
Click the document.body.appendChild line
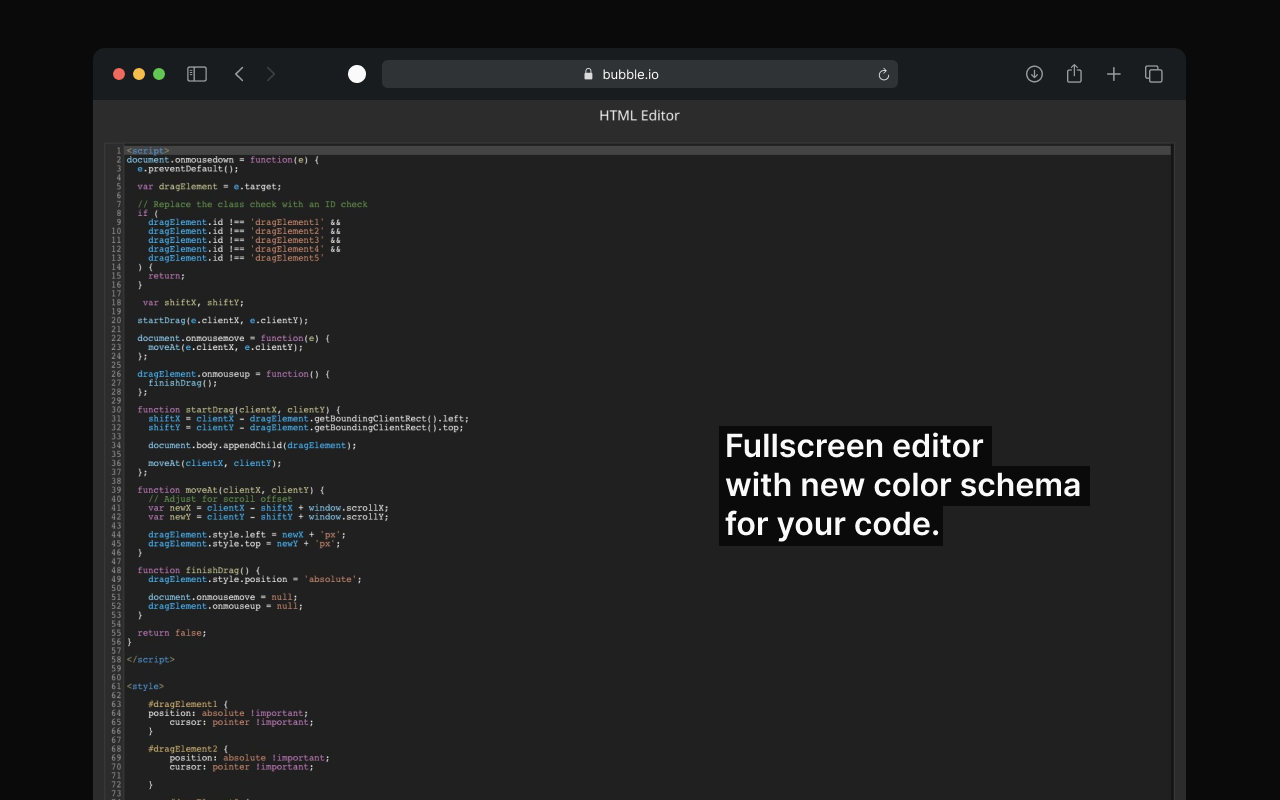(x=252, y=445)
